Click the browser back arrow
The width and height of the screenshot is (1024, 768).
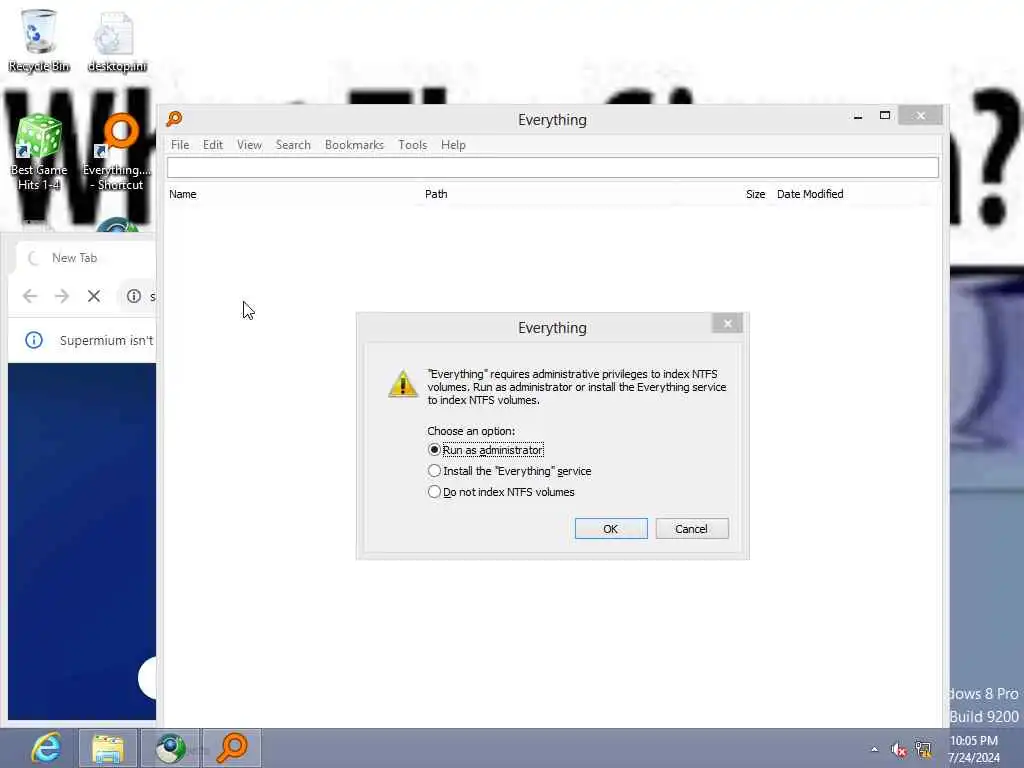(29, 296)
